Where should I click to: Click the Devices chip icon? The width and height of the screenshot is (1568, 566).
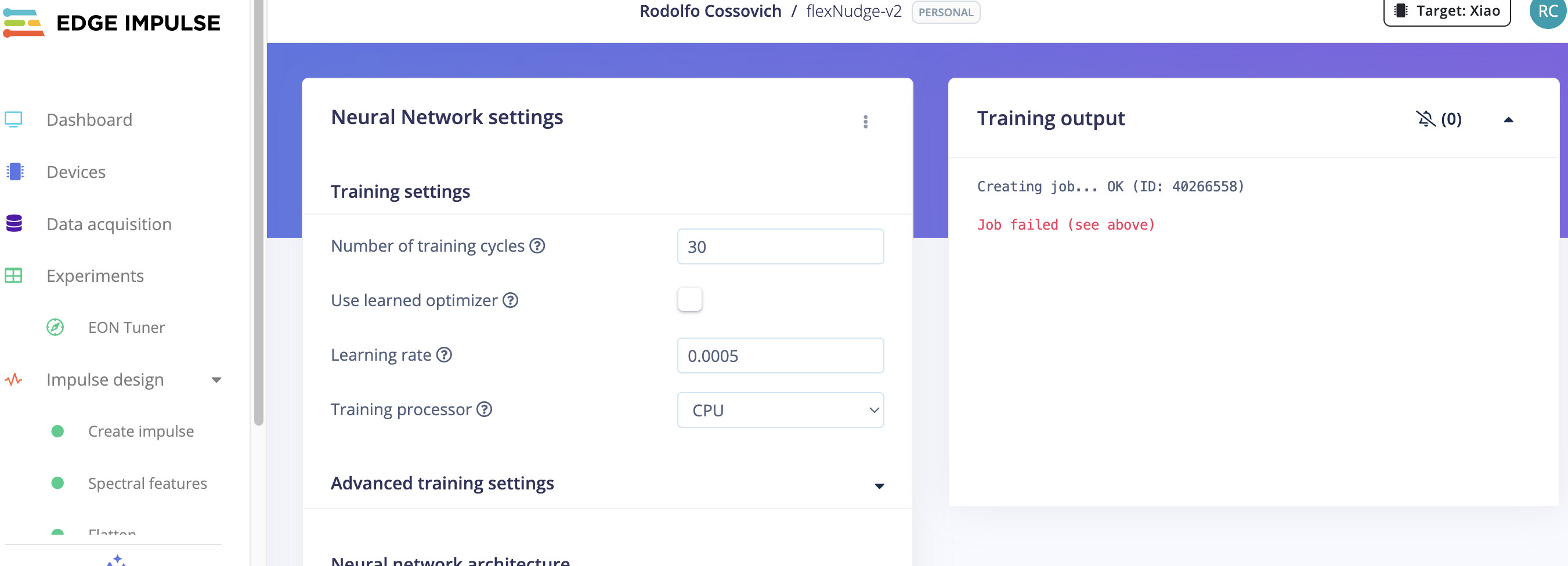(x=15, y=172)
